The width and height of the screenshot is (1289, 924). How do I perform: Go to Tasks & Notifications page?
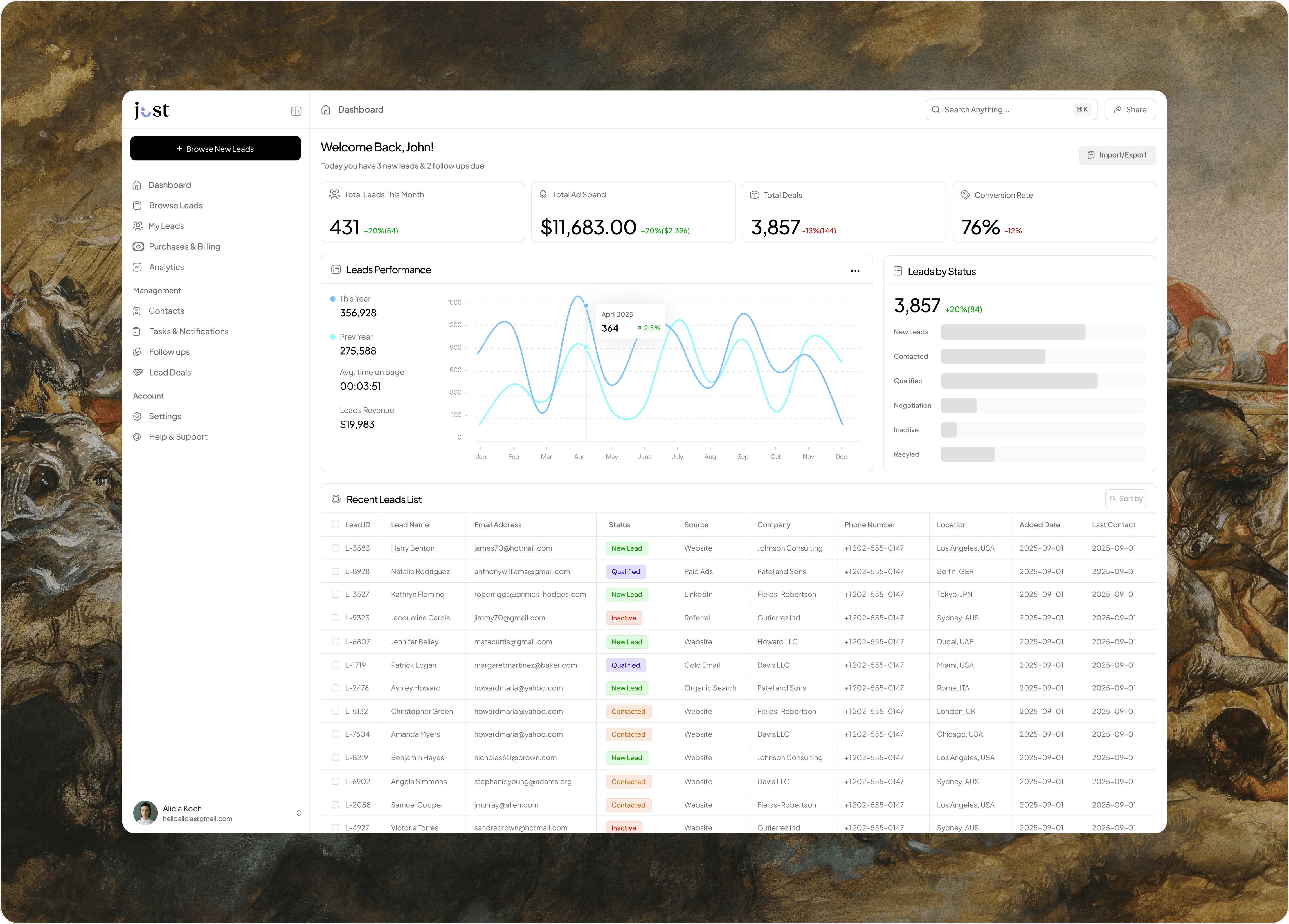tap(188, 331)
